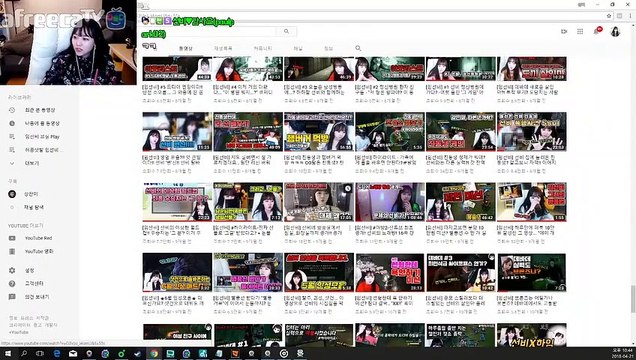Open 설정 with the gear icon

[29, 270]
